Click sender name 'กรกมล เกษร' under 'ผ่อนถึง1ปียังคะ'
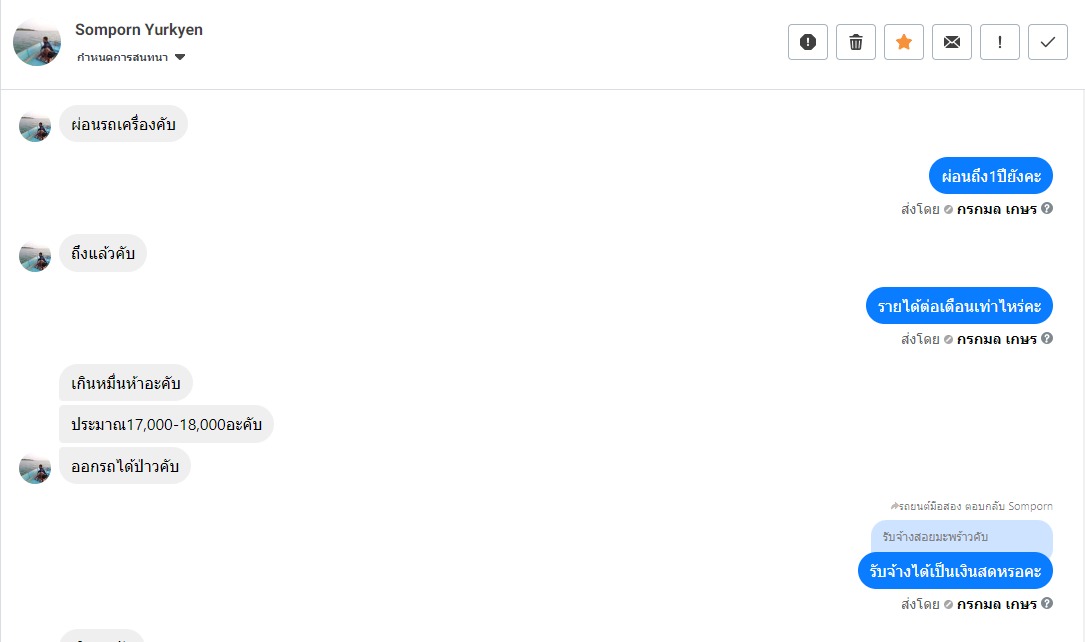This screenshot has width=1085, height=642. pos(996,210)
